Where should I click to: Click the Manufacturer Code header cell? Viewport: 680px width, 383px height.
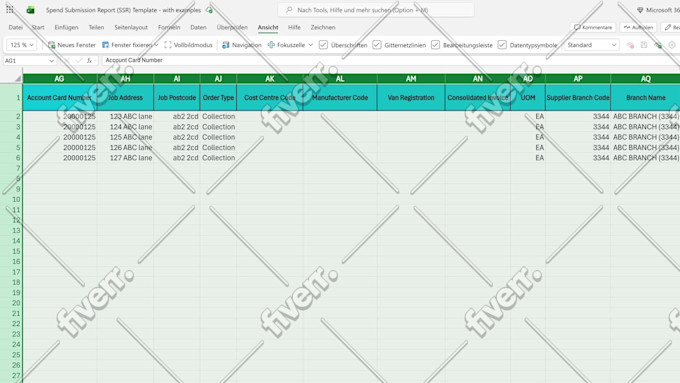tap(340, 98)
